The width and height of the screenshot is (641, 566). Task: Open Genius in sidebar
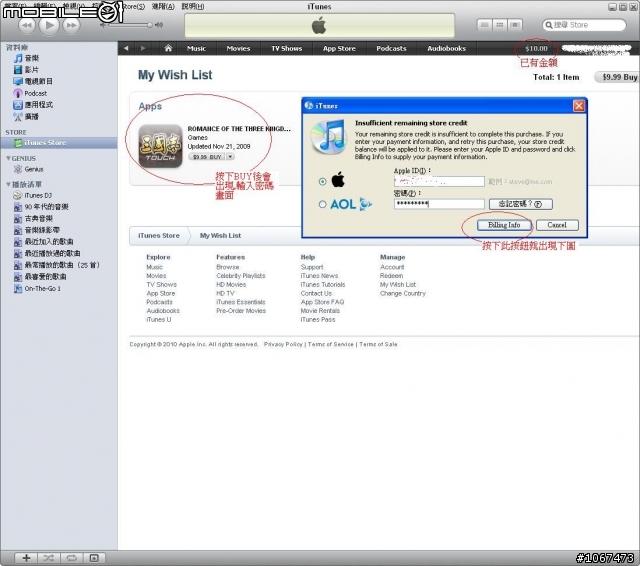(x=29, y=169)
